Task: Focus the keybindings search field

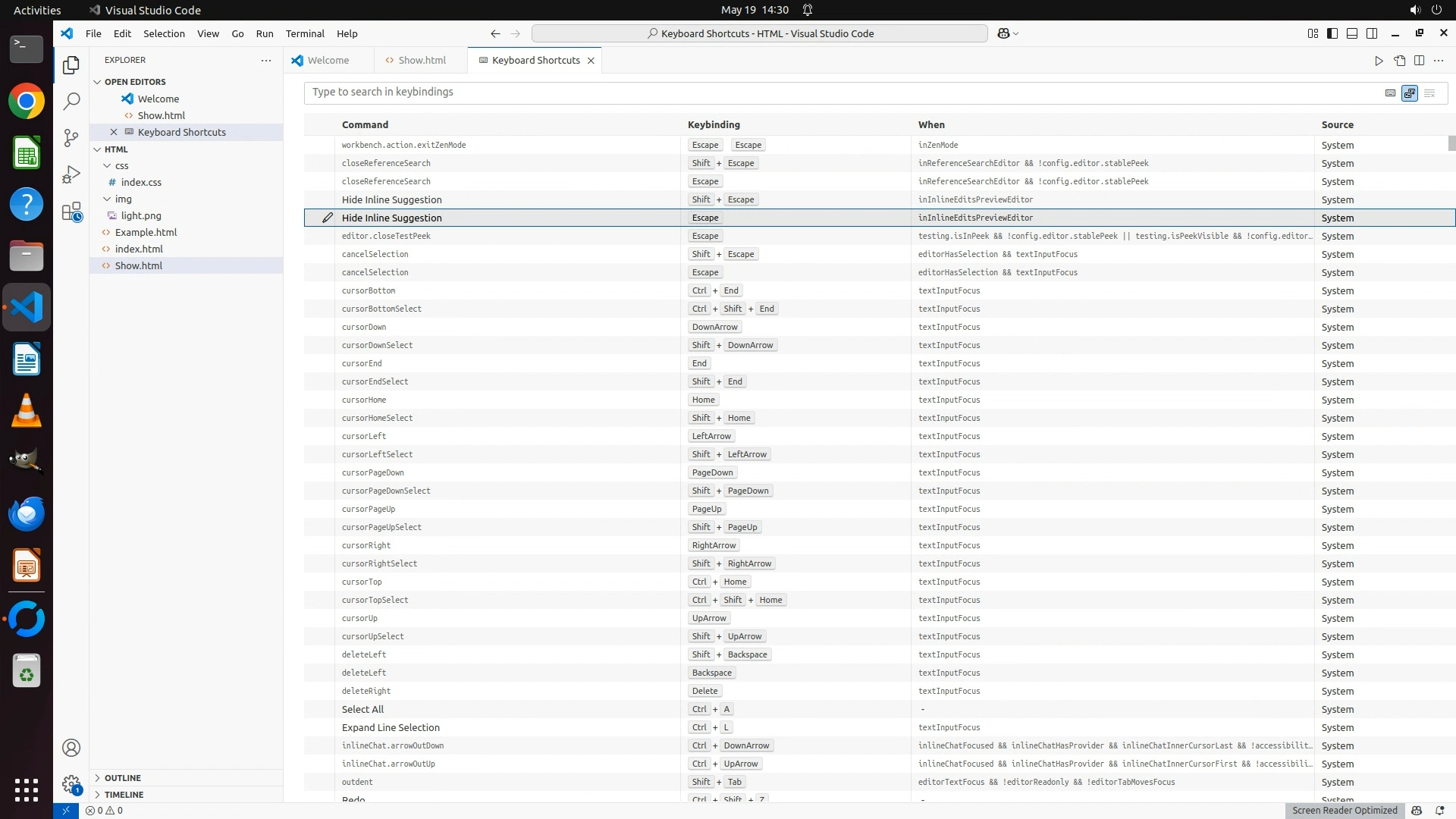Action: [834, 92]
